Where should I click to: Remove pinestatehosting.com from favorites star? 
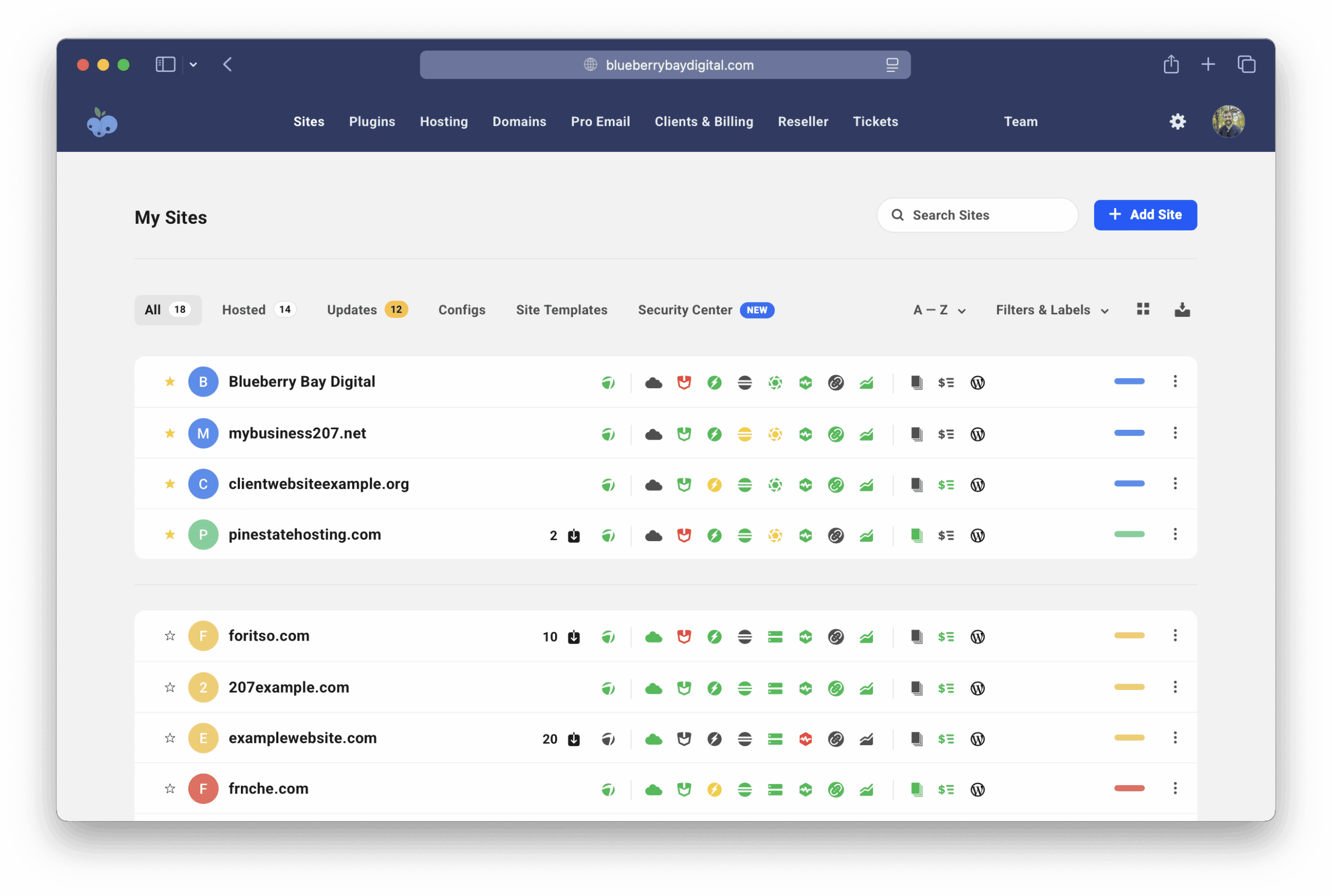point(170,534)
